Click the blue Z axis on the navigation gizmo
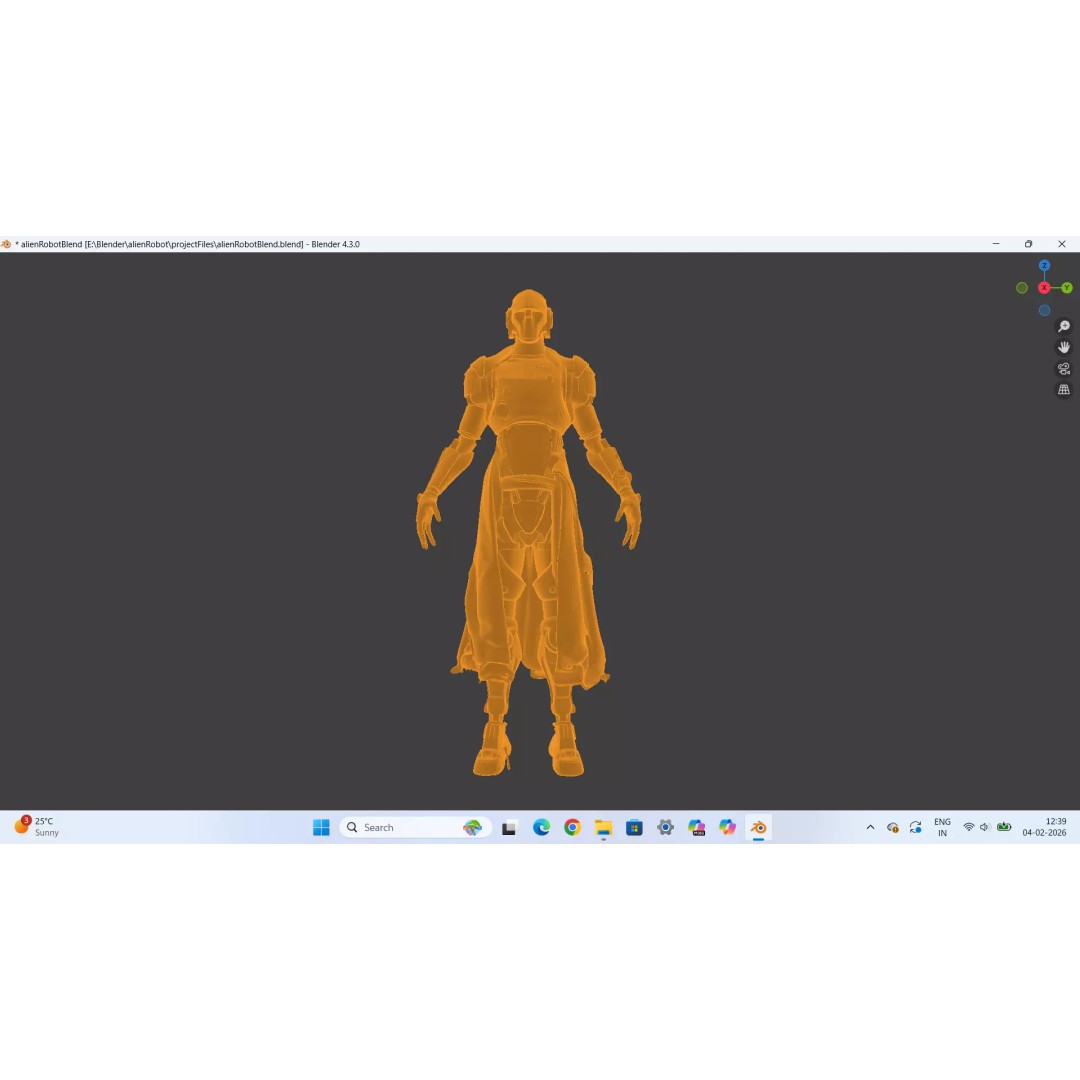This screenshot has height=1080, width=1080. tap(1044, 265)
